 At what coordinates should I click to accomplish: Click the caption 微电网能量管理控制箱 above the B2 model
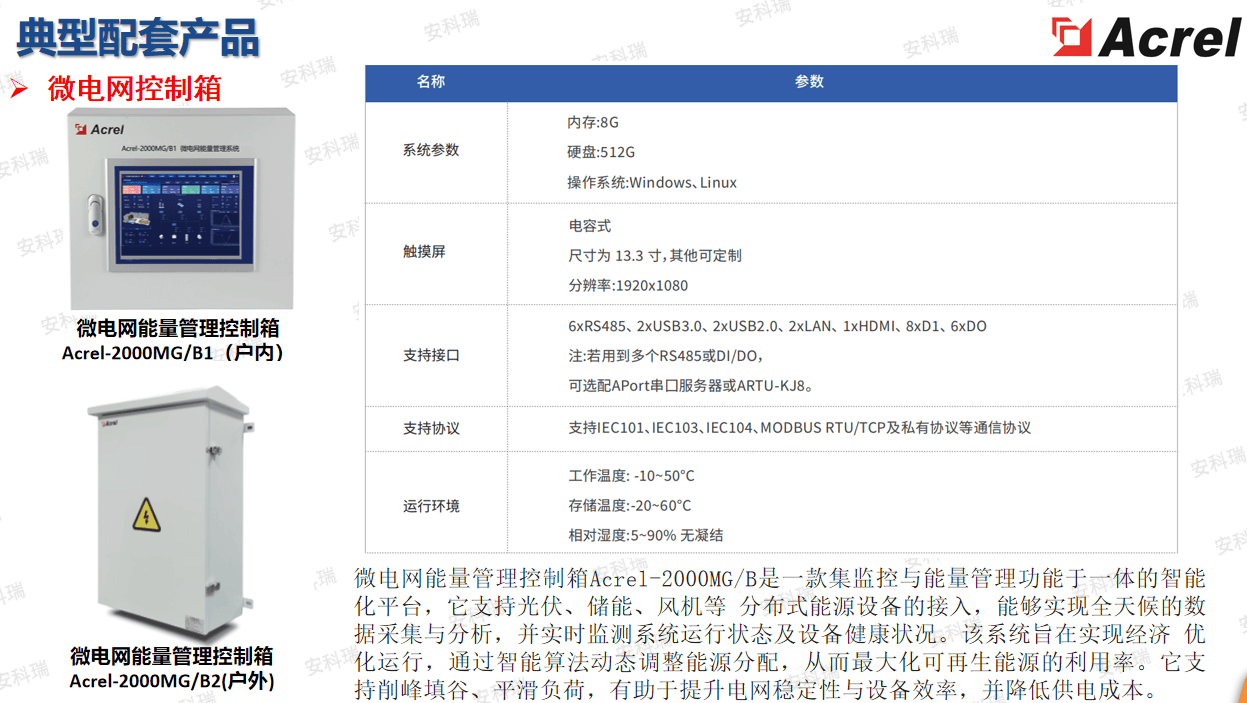172,657
